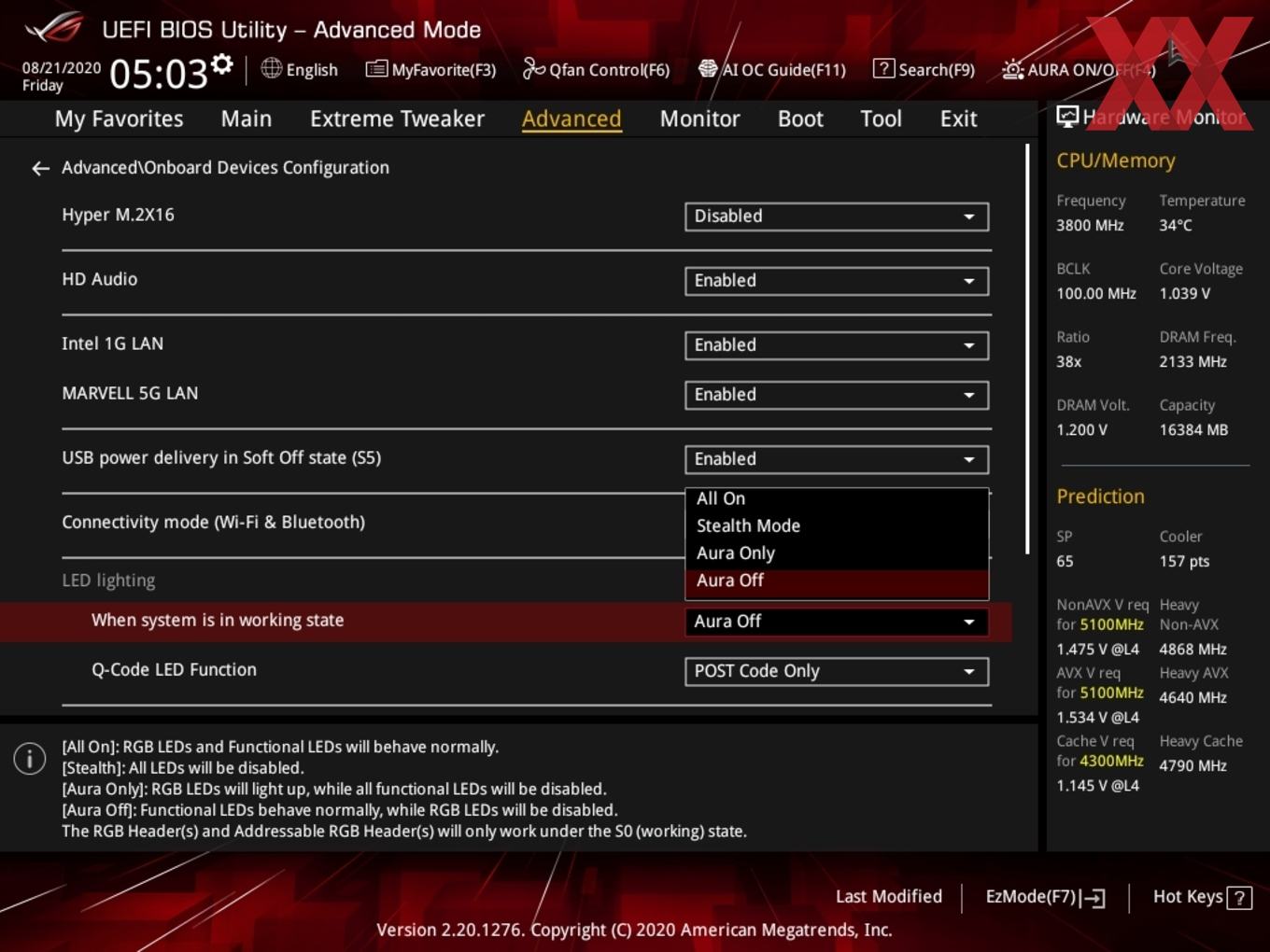Click the Qfan Control fan icon
Viewport: 1270px width, 952px height.
click(x=533, y=68)
